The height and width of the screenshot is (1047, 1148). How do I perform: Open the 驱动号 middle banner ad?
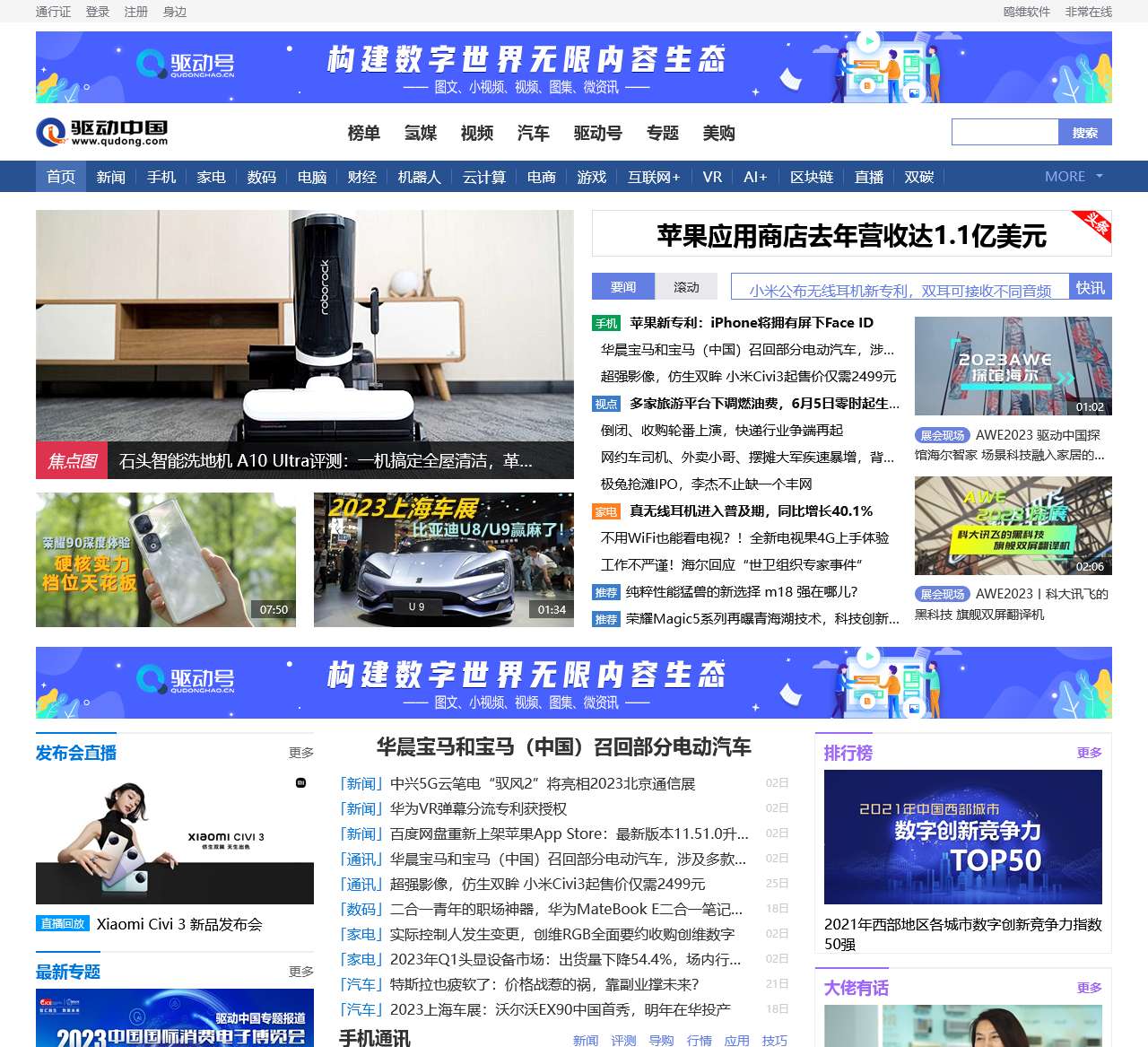[574, 683]
